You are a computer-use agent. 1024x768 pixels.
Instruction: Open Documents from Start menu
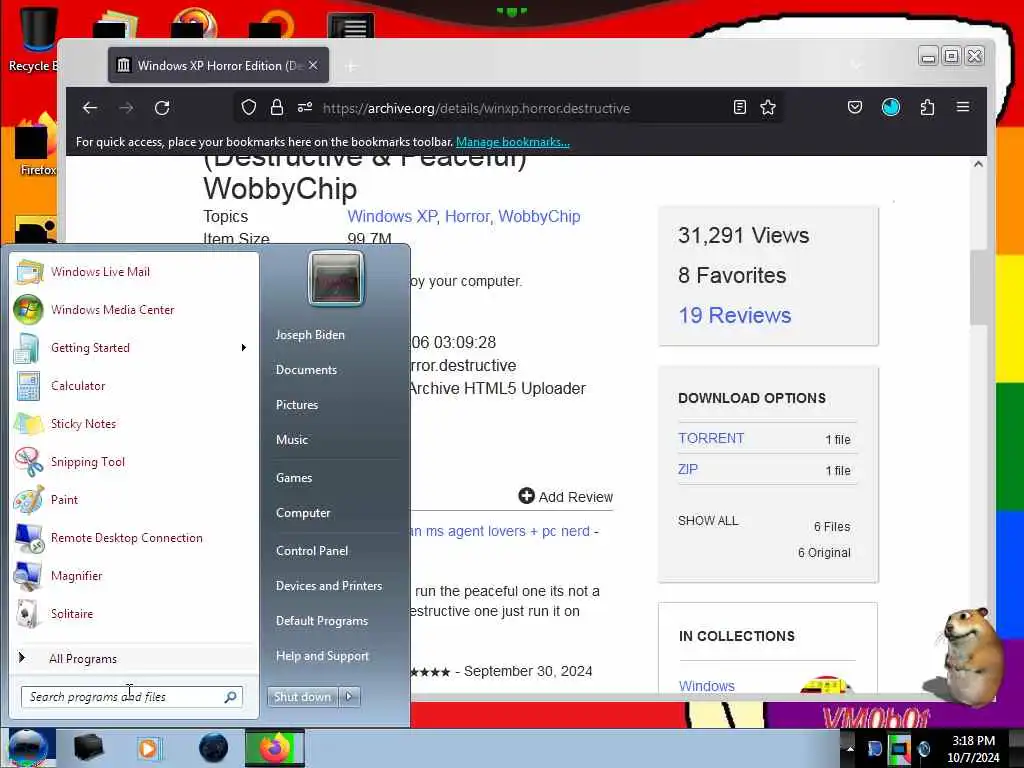click(x=306, y=370)
